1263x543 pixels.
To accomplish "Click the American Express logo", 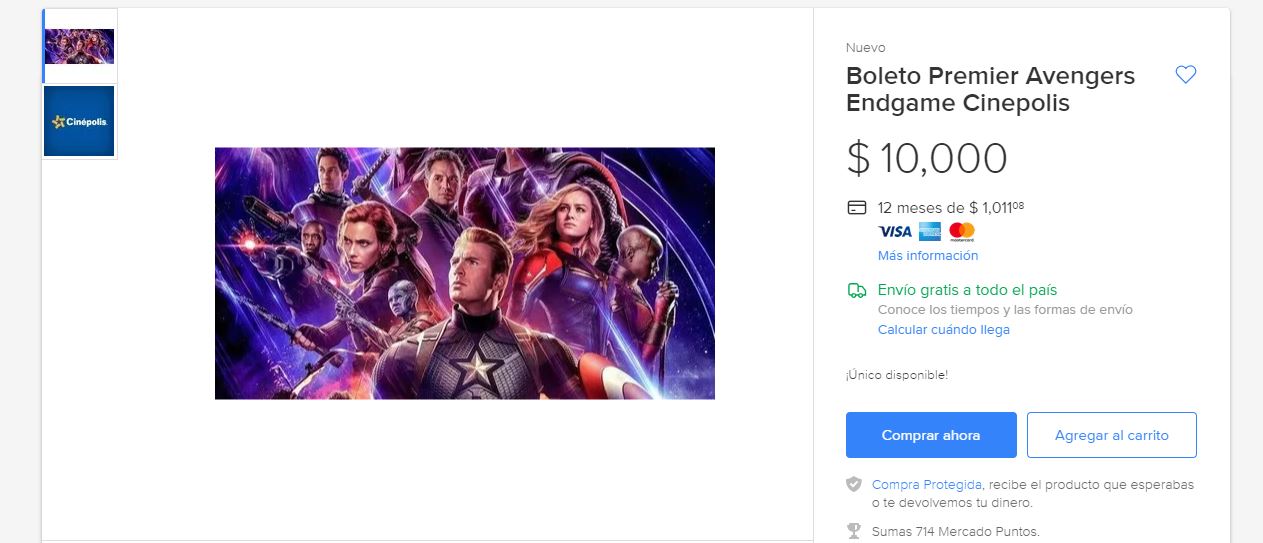I will click(x=930, y=232).
